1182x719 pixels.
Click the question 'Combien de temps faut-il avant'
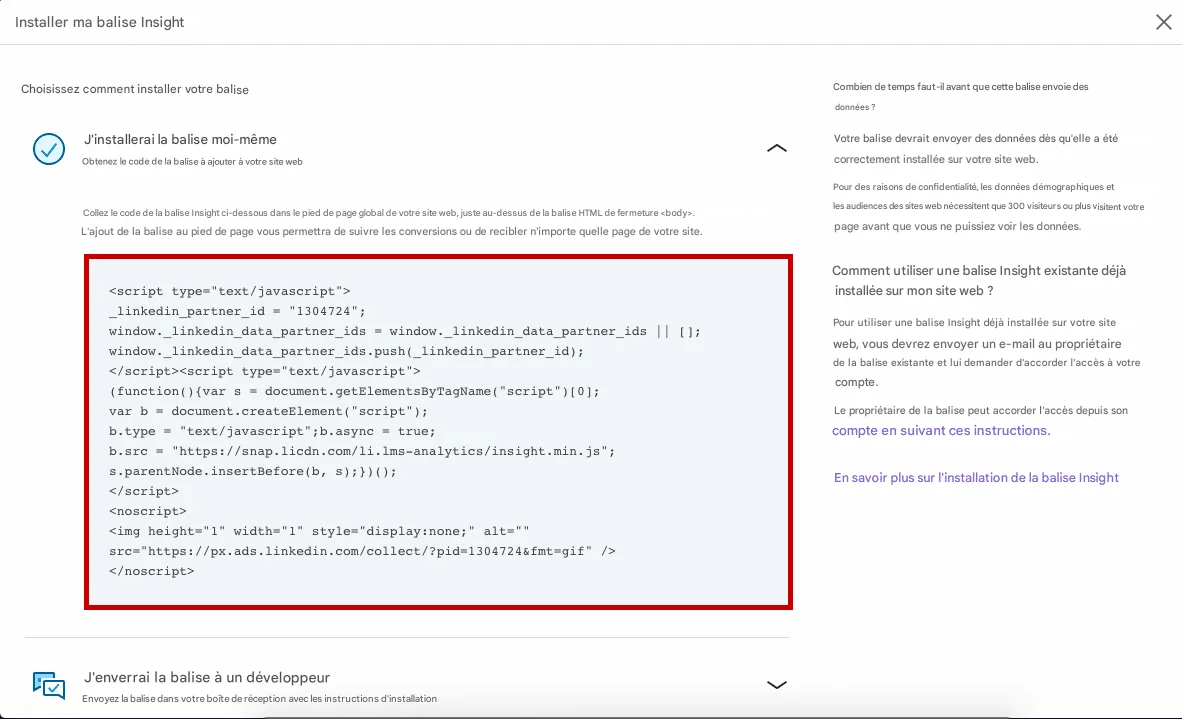tap(960, 96)
